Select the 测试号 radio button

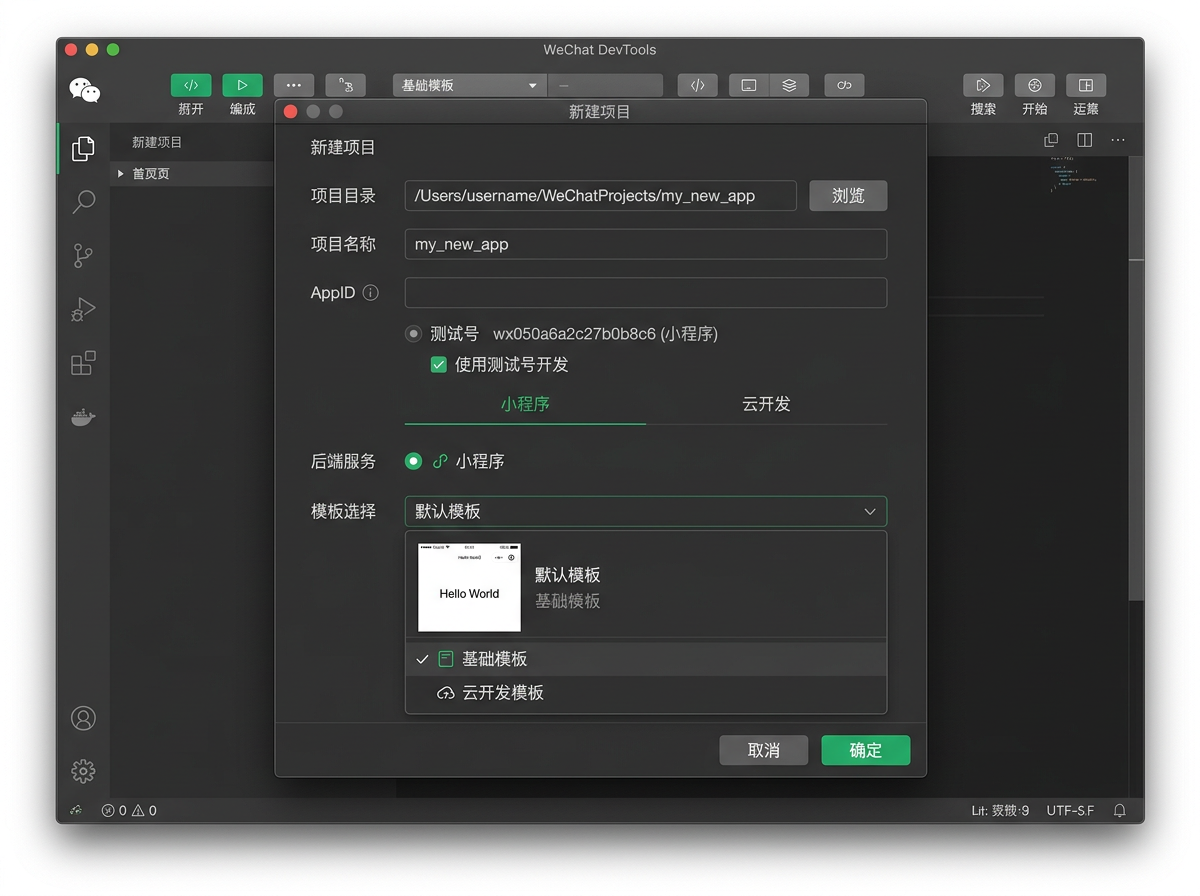pyautogui.click(x=413, y=334)
